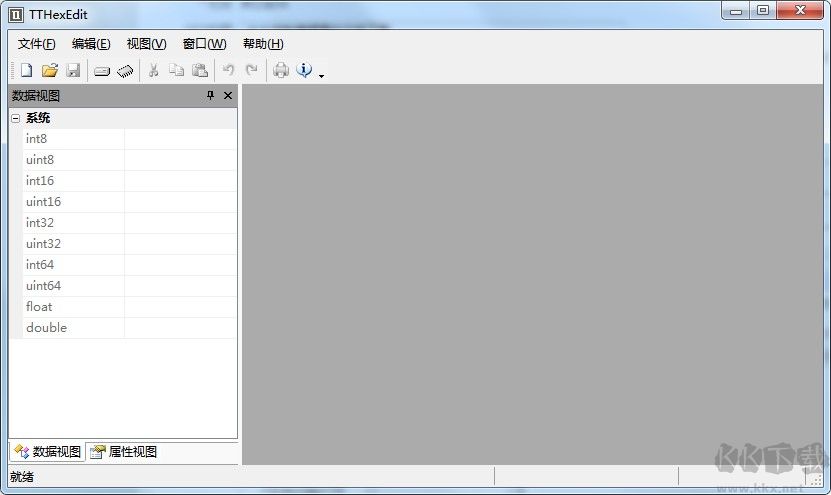Open the 帮助(H) menu
Screen dimensions: 831x495
click(x=263, y=44)
